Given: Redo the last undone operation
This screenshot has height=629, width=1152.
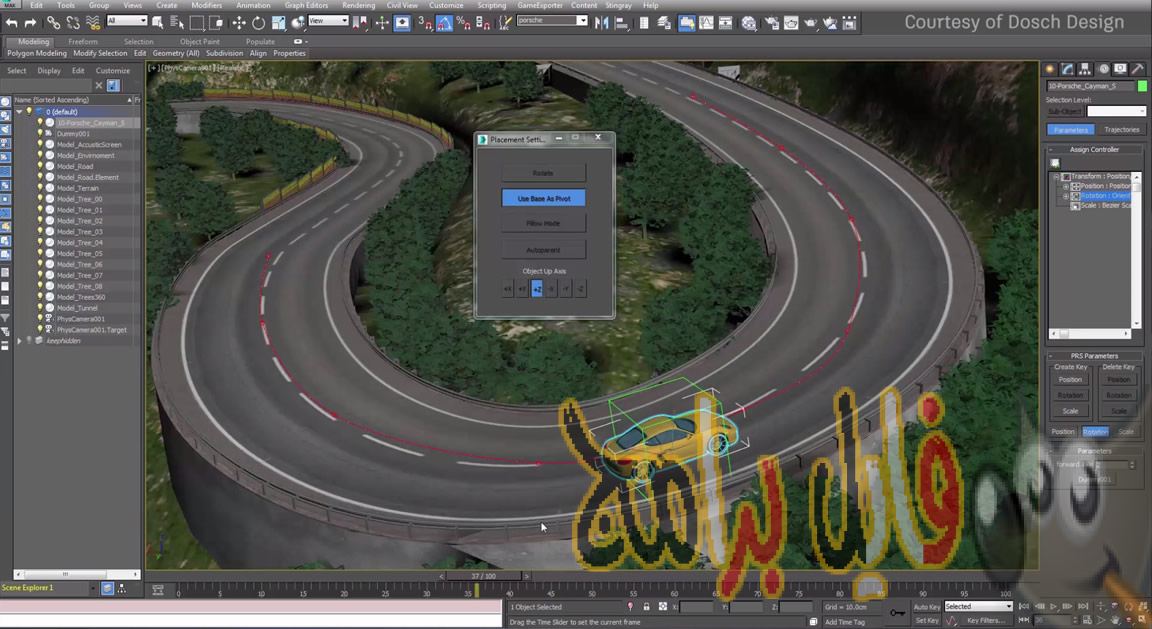Looking at the screenshot, I should [x=30, y=23].
